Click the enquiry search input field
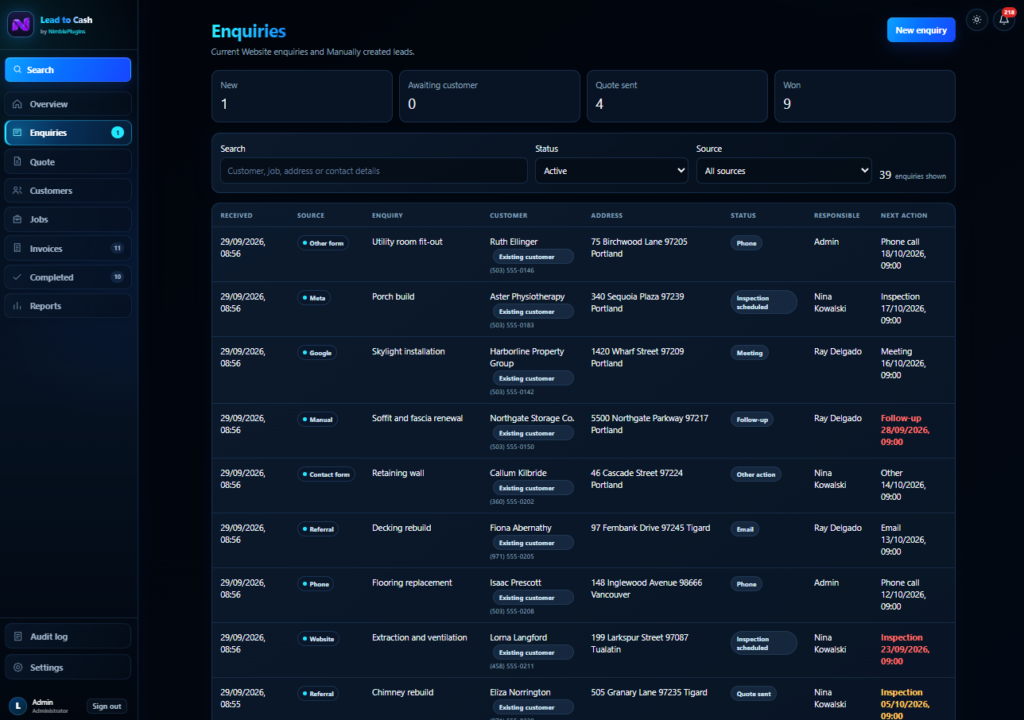The image size is (1024, 720). (374, 171)
